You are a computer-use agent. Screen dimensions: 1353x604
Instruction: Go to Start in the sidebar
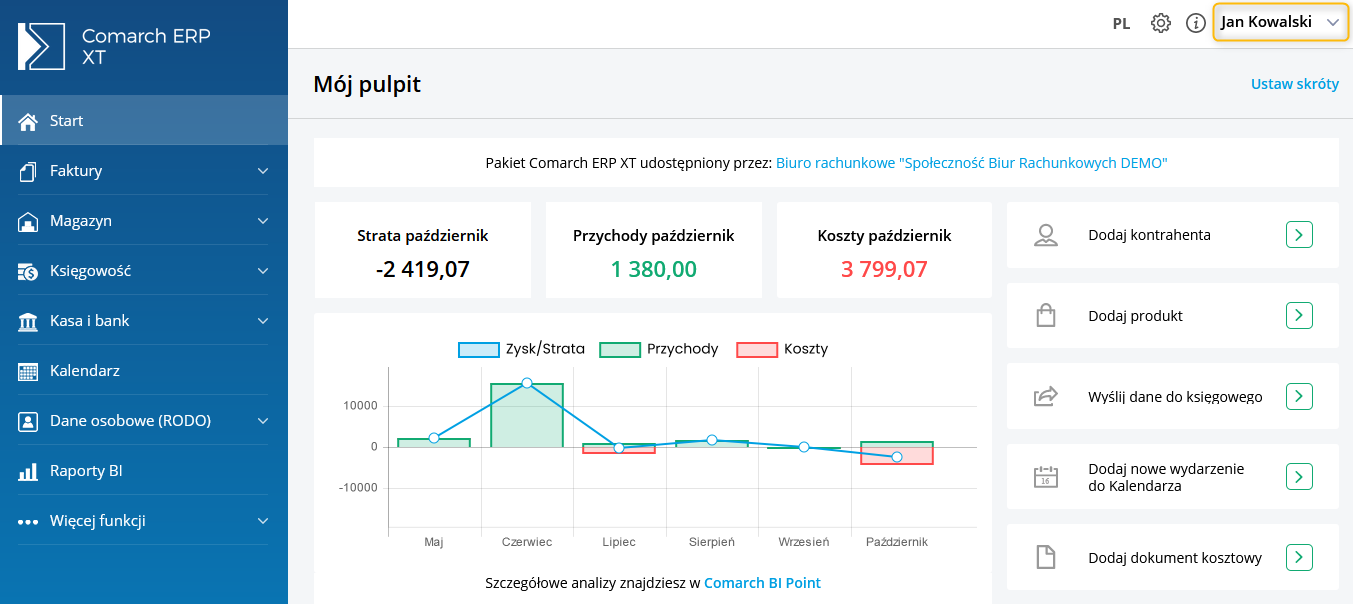(144, 120)
